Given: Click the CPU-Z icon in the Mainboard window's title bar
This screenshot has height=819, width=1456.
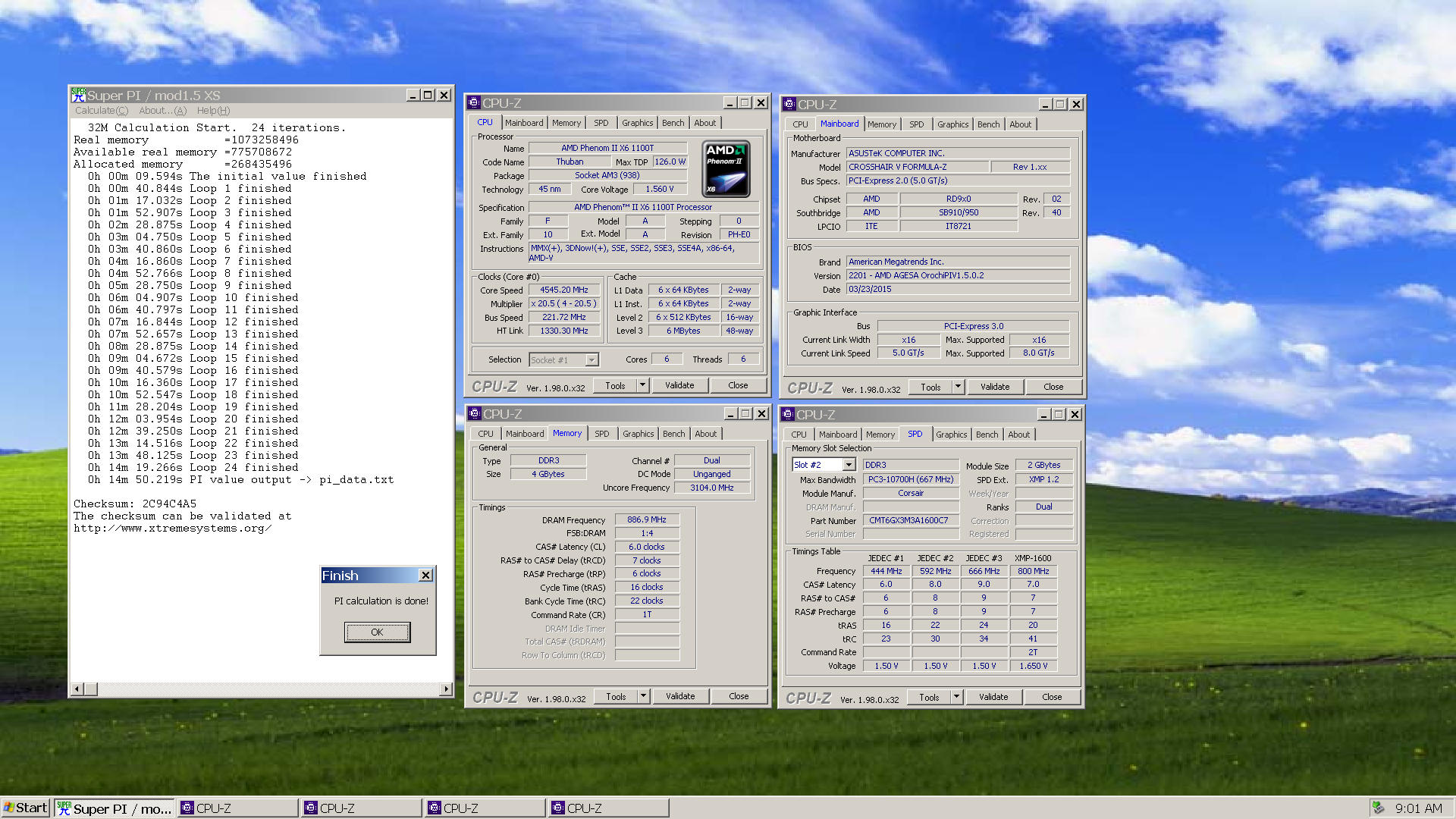Looking at the screenshot, I should click(789, 104).
